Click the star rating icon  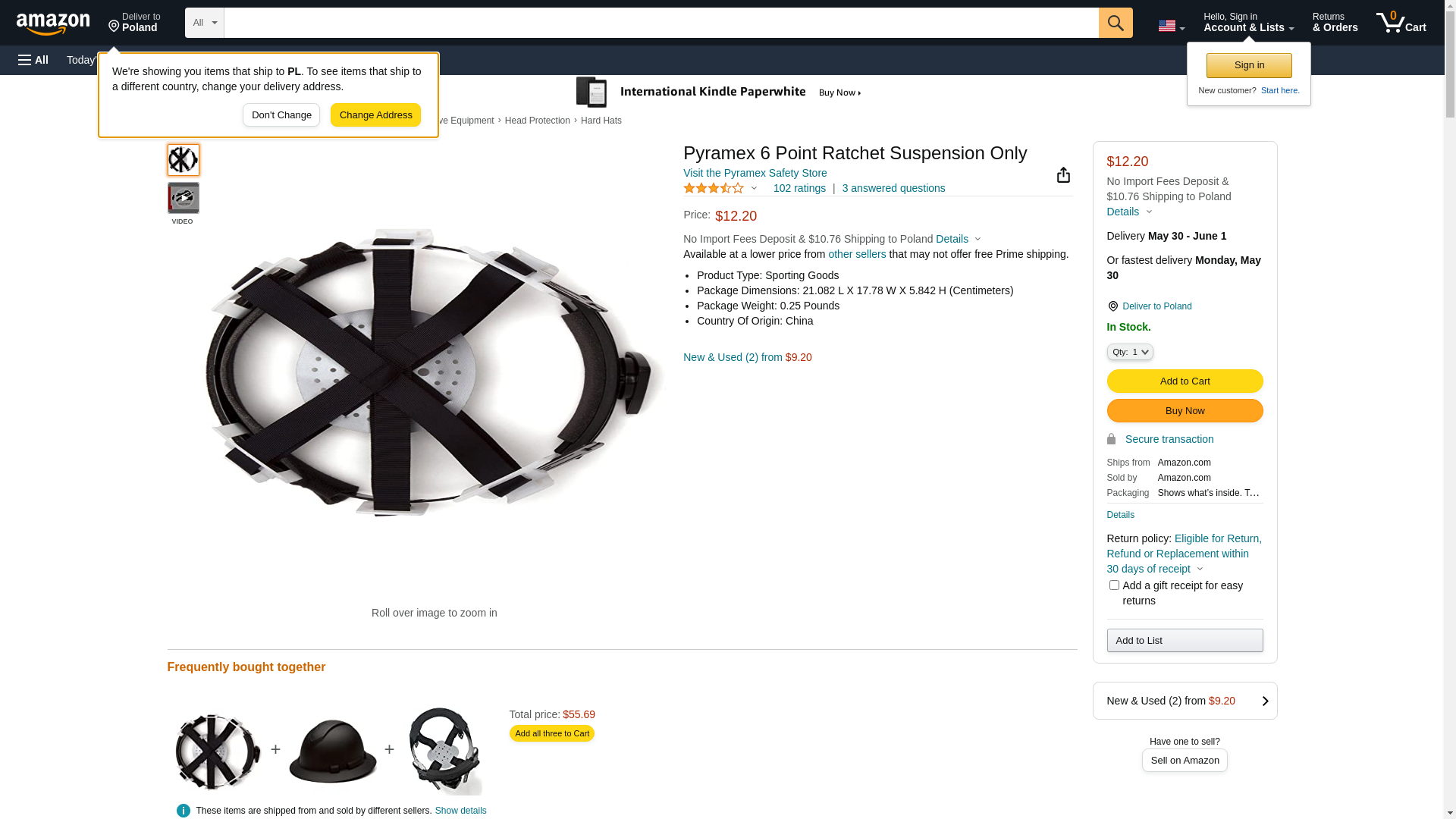714,188
